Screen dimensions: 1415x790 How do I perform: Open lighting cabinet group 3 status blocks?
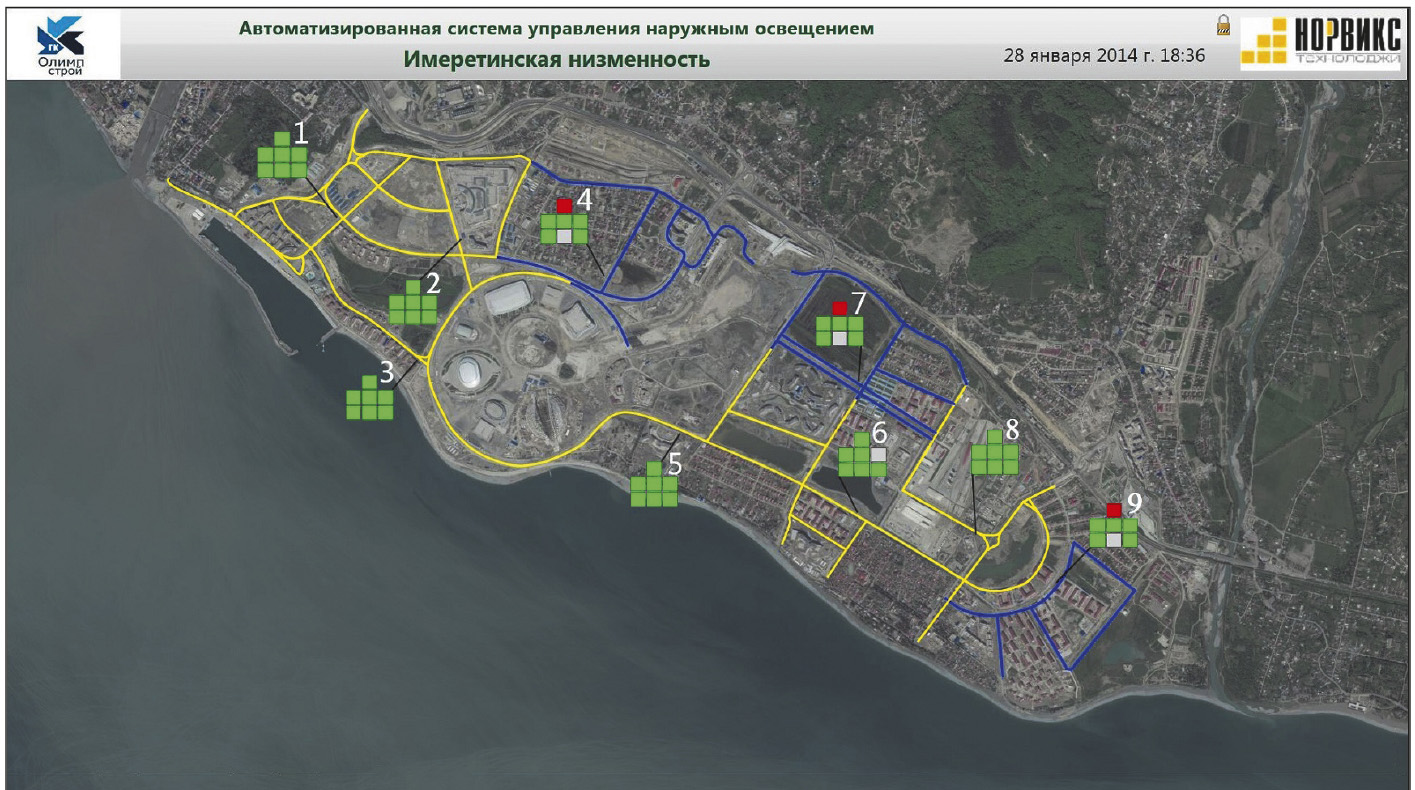pyautogui.click(x=370, y=397)
